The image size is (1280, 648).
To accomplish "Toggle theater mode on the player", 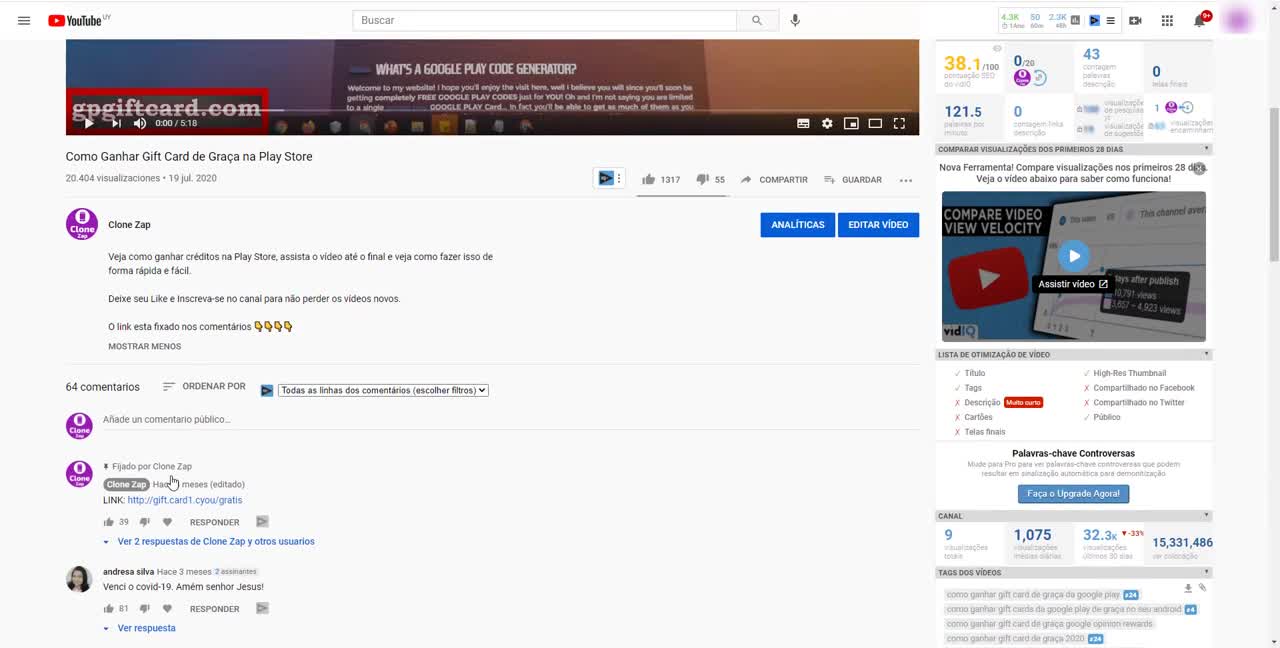I will click(x=875, y=123).
